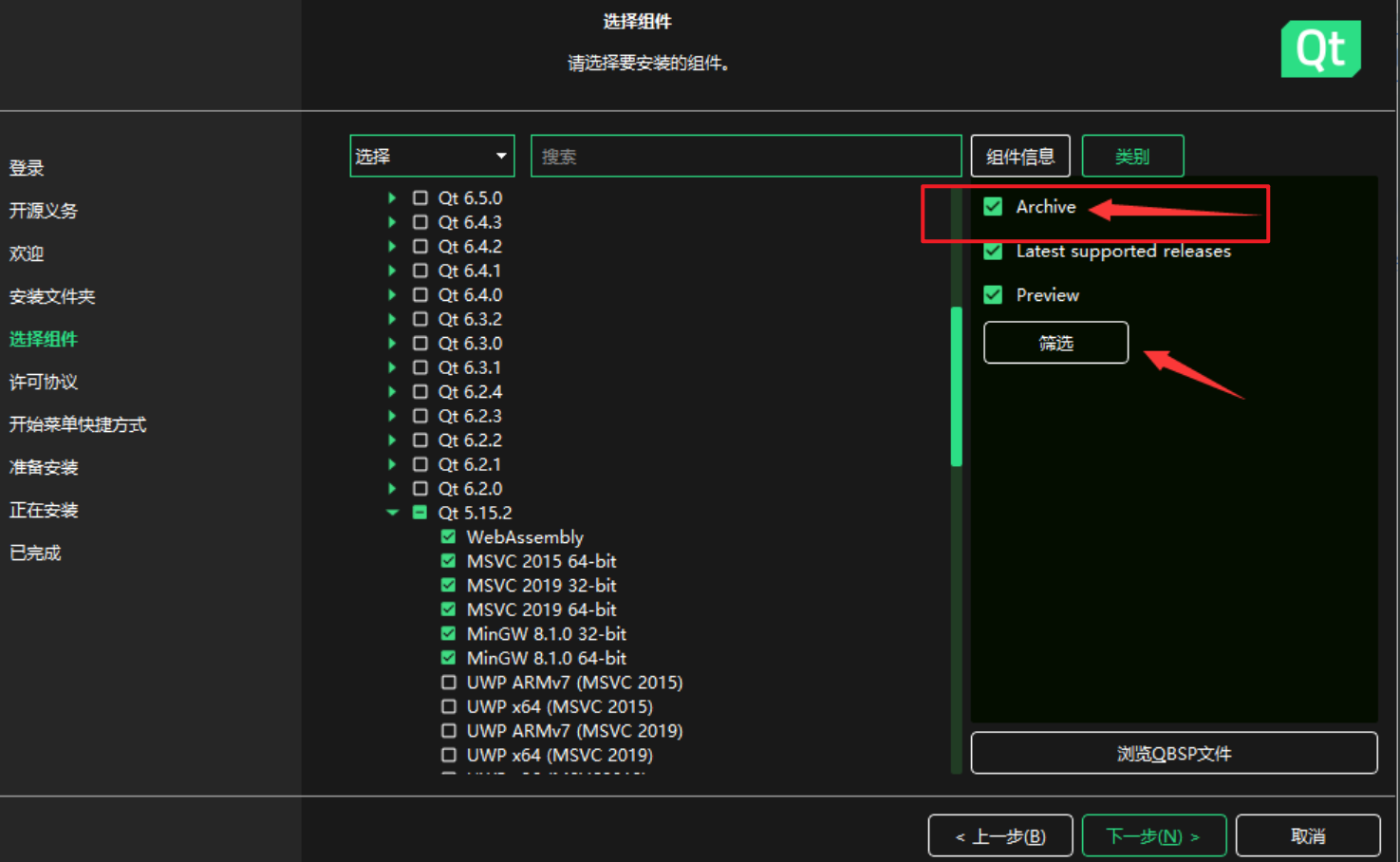Uncheck the WebAssembly component checkbox
The image size is (1400, 862).
pyautogui.click(x=449, y=537)
